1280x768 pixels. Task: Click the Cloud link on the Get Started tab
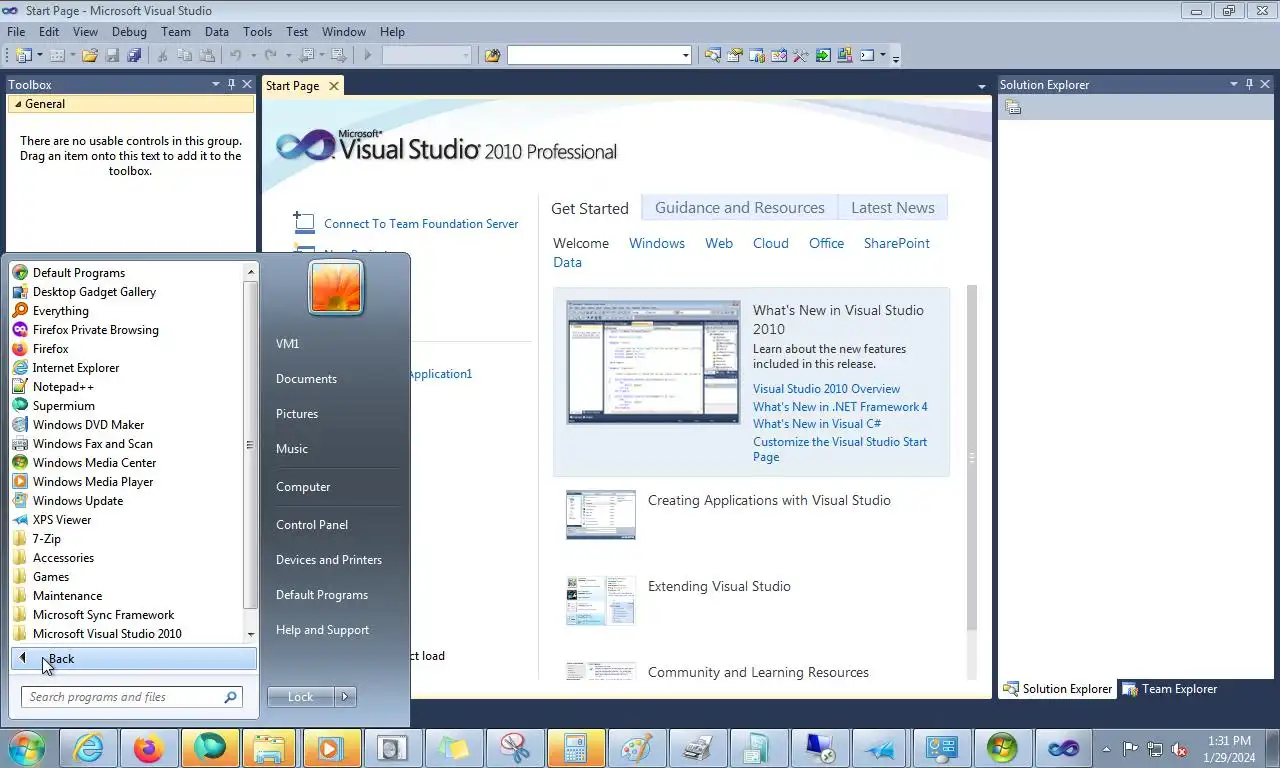pos(771,243)
